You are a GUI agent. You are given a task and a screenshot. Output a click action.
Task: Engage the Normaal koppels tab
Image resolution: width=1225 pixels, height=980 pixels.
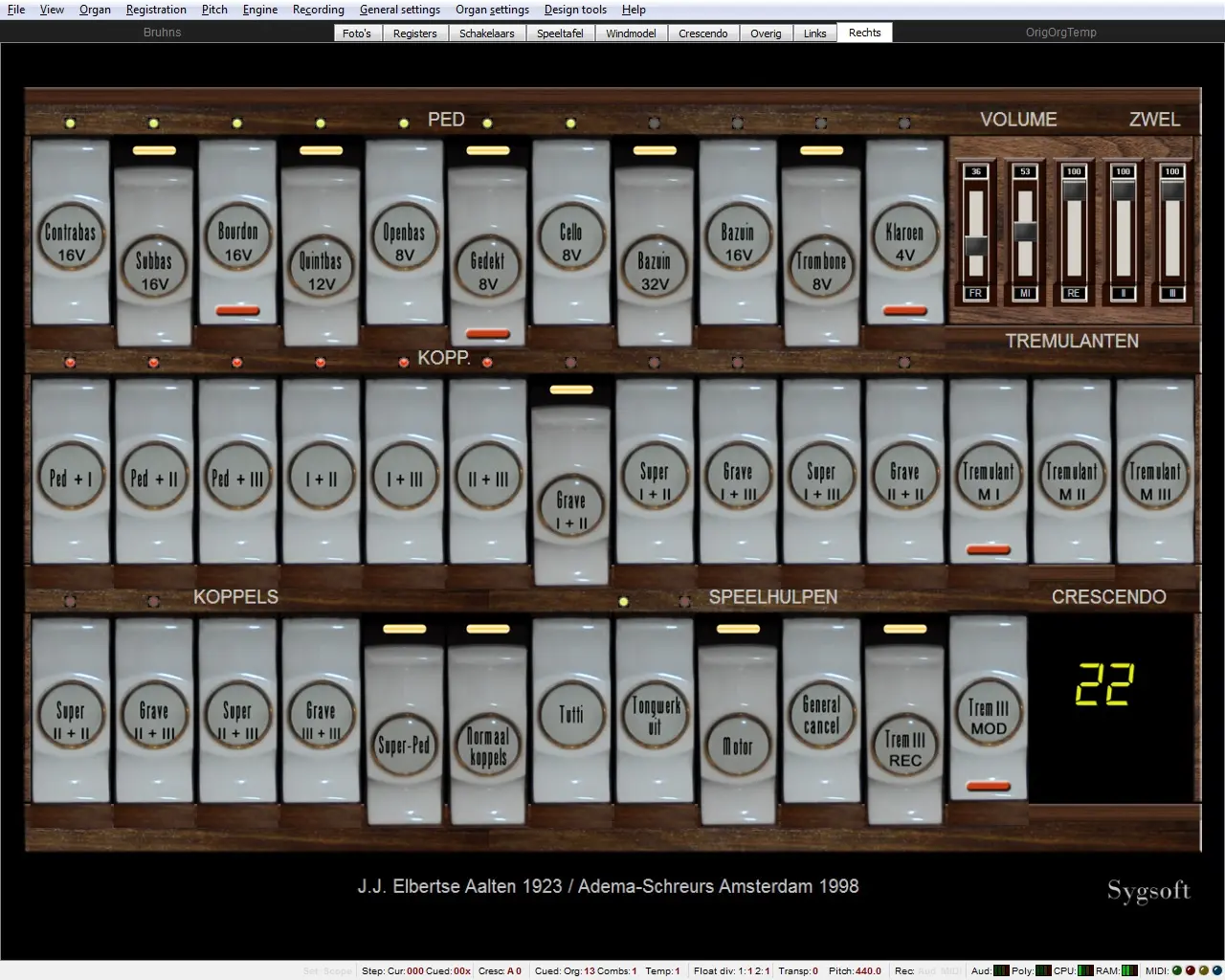coord(488,744)
